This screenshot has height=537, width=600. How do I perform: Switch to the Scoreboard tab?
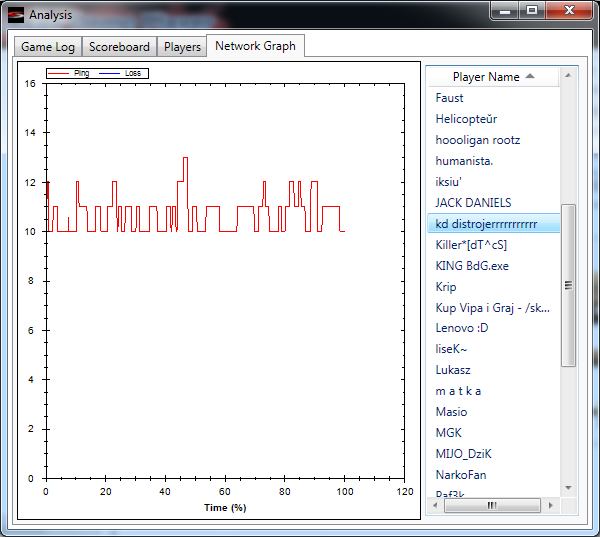[119, 47]
